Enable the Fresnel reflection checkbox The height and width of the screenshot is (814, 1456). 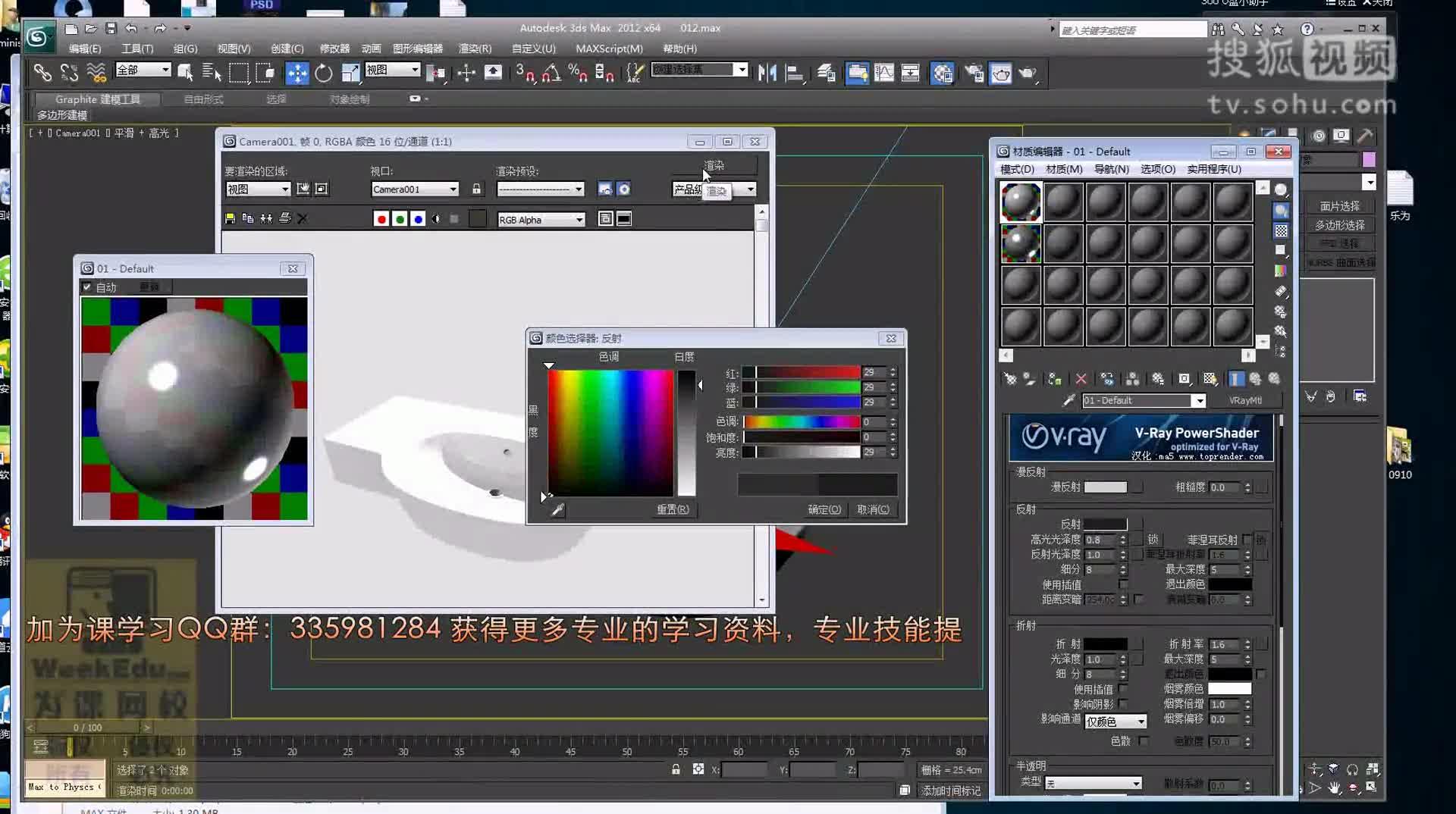tap(1246, 541)
